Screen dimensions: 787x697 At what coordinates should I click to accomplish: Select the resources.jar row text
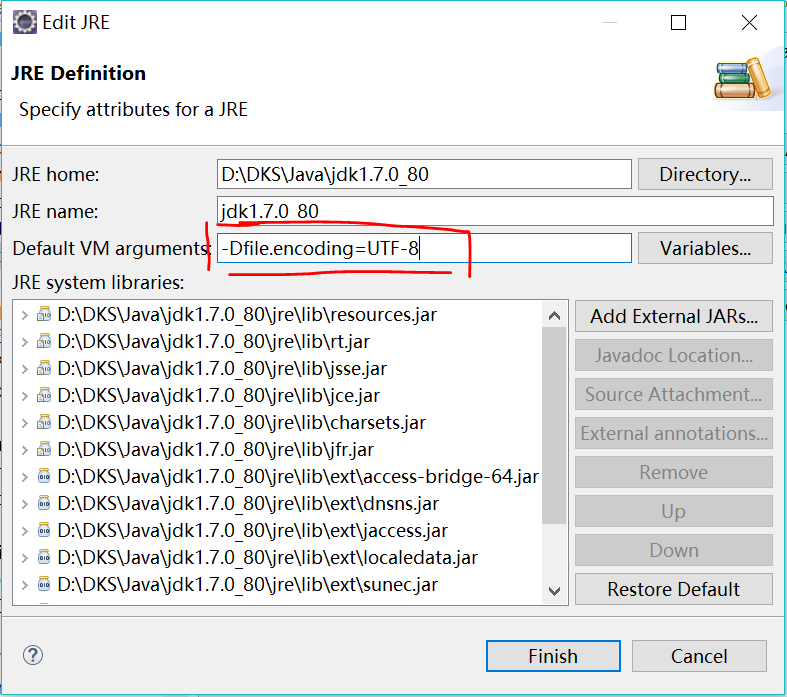tap(247, 315)
